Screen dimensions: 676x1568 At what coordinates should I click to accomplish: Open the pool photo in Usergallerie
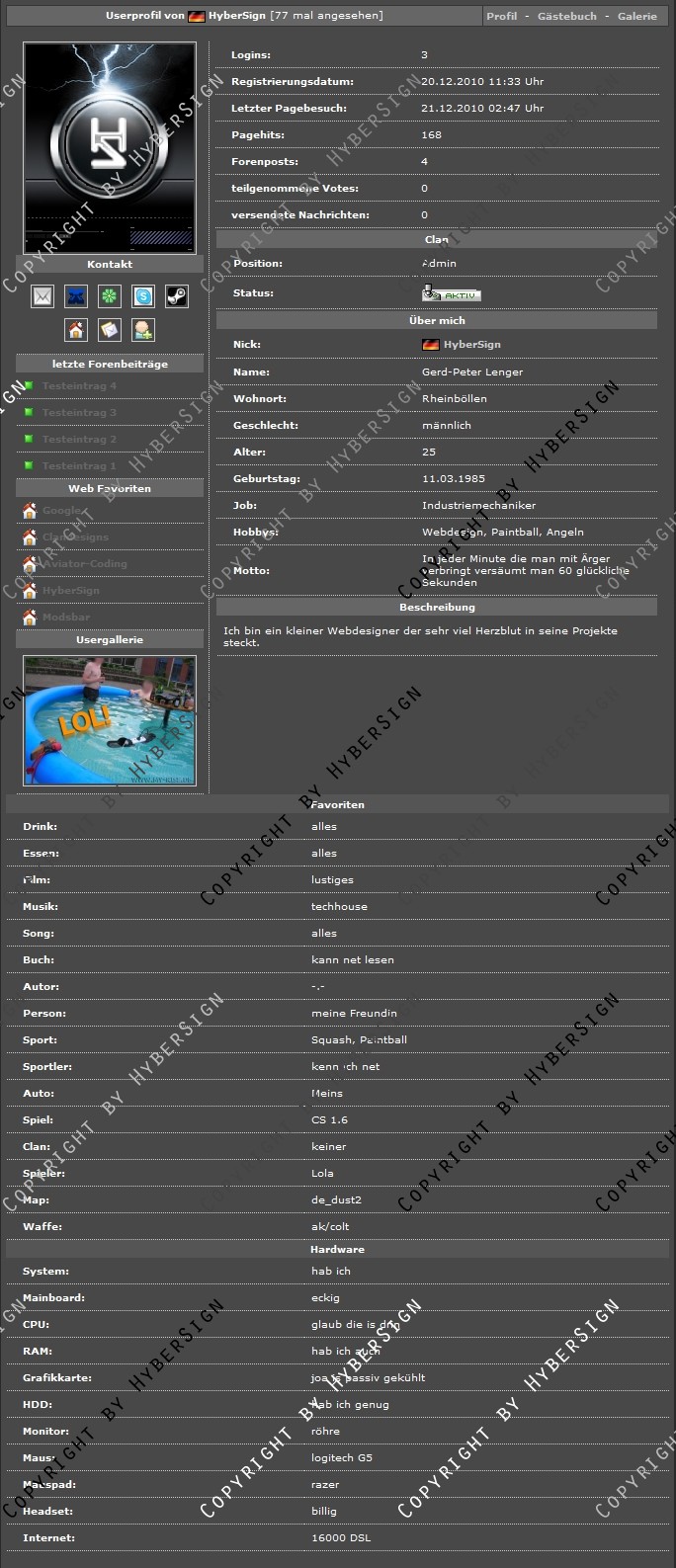point(110,720)
